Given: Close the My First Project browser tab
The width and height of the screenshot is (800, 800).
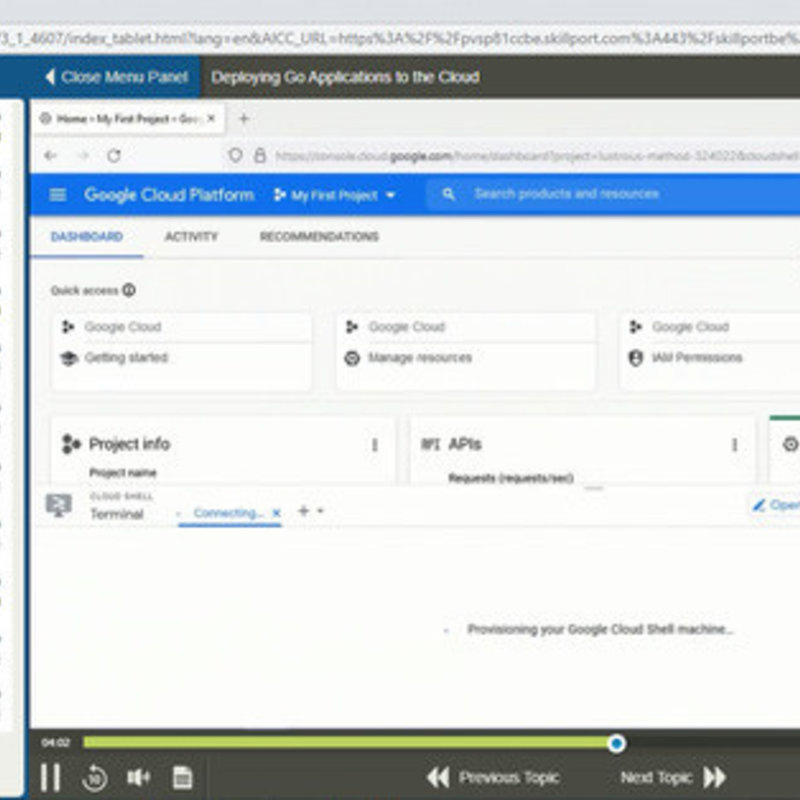Looking at the screenshot, I should coord(211,119).
